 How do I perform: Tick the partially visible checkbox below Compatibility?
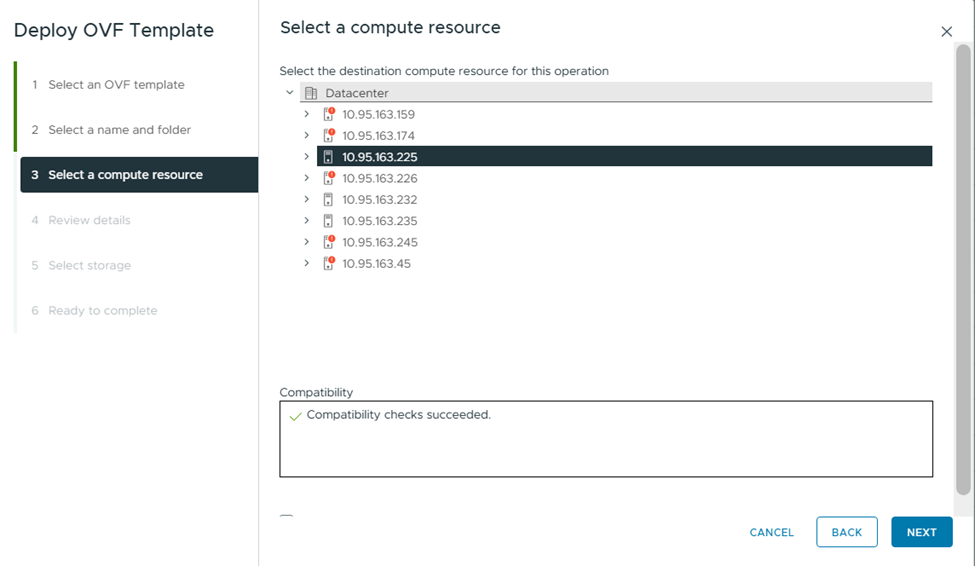(x=287, y=518)
